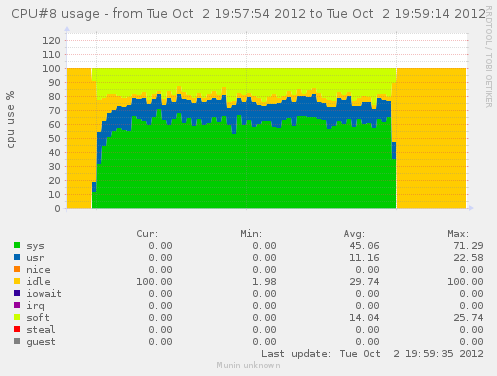Click the Cur column header

coord(147,234)
